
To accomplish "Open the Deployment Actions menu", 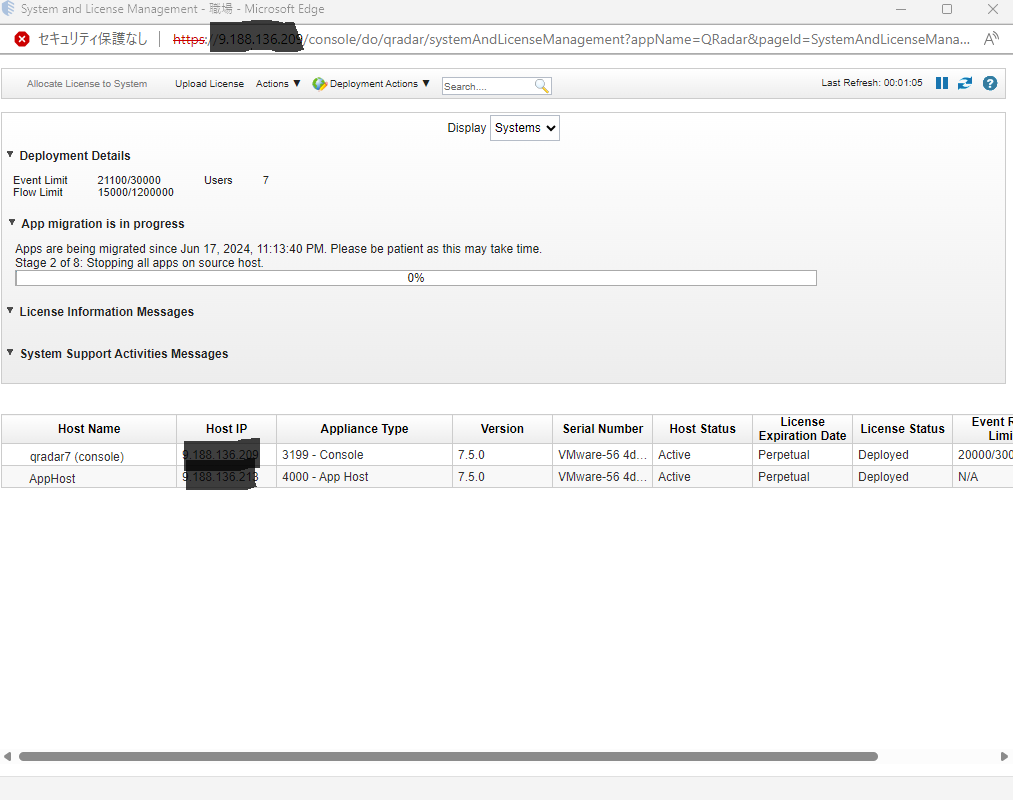I will point(379,84).
